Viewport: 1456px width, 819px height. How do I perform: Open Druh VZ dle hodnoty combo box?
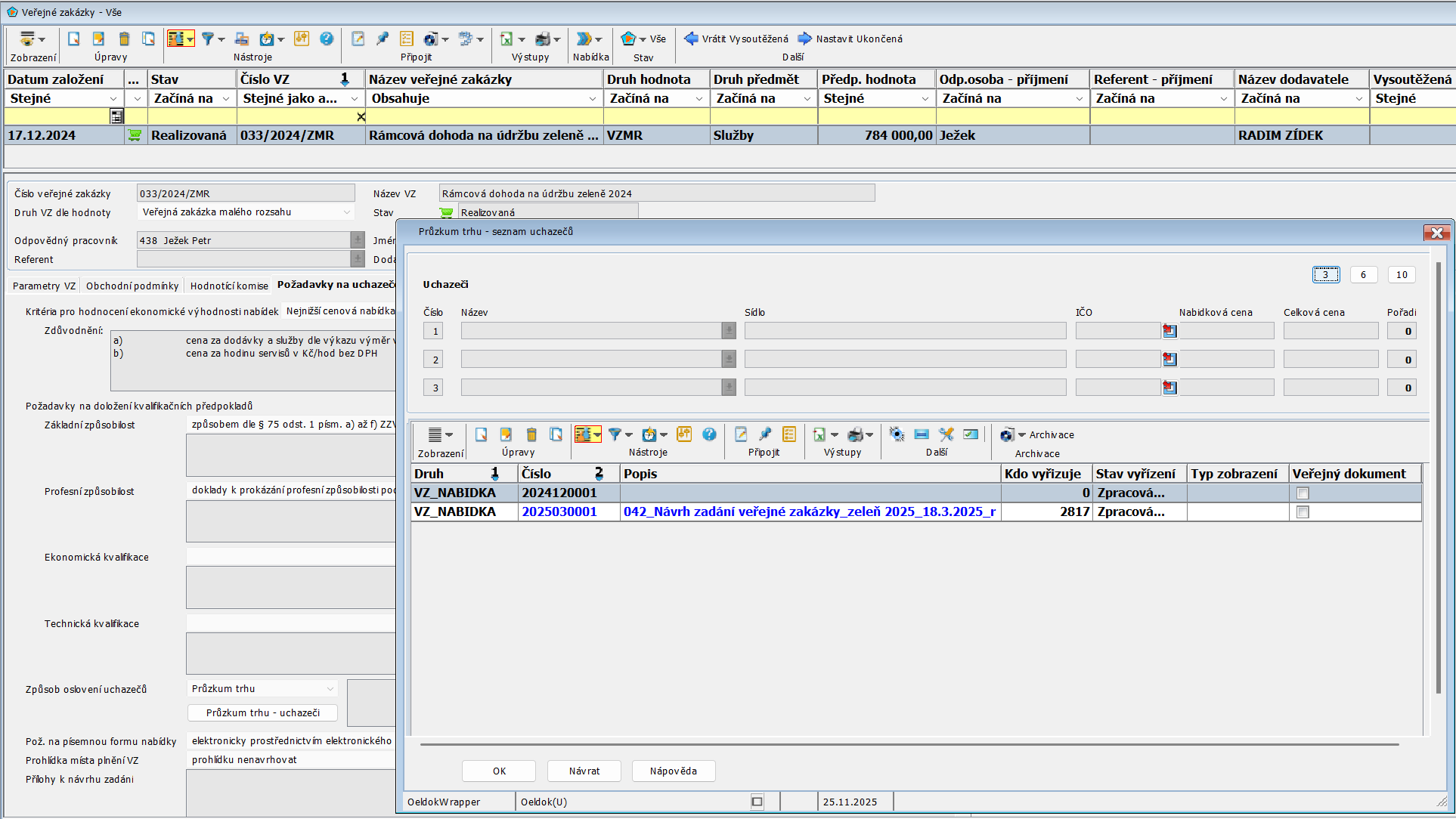coord(347,212)
